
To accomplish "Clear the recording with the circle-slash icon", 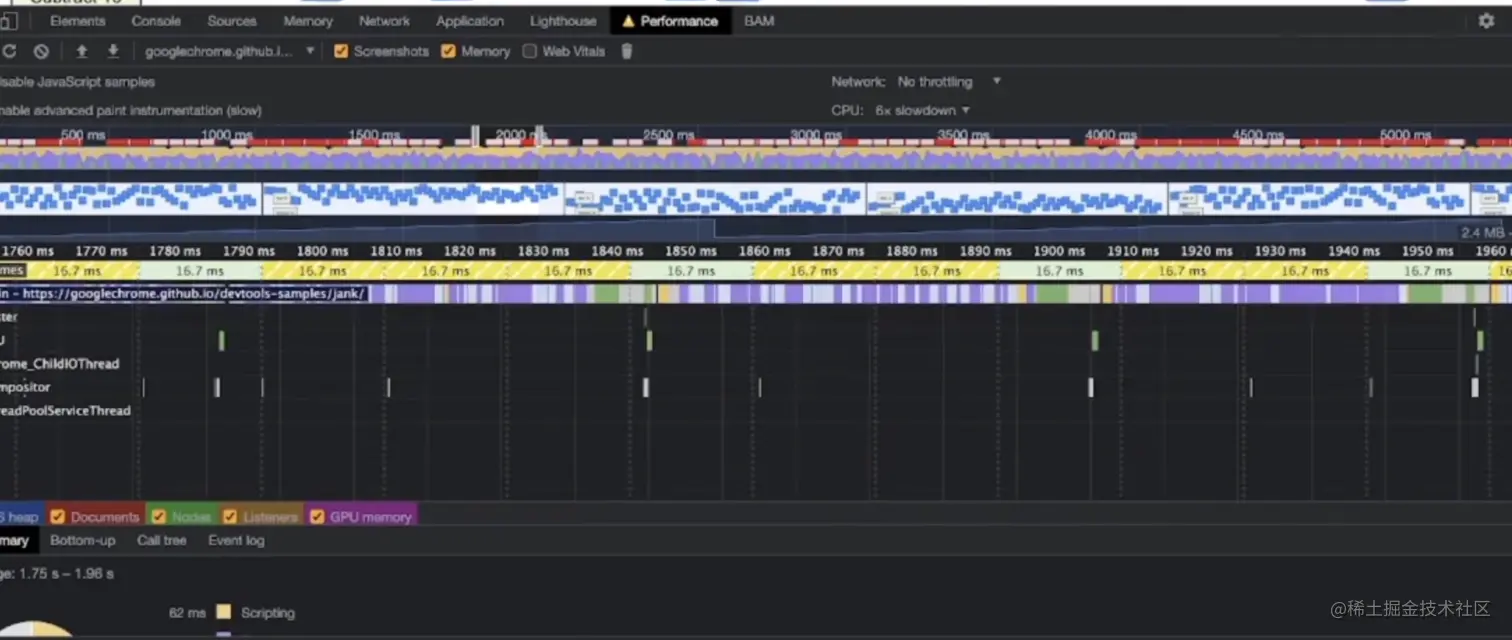I will point(41,51).
